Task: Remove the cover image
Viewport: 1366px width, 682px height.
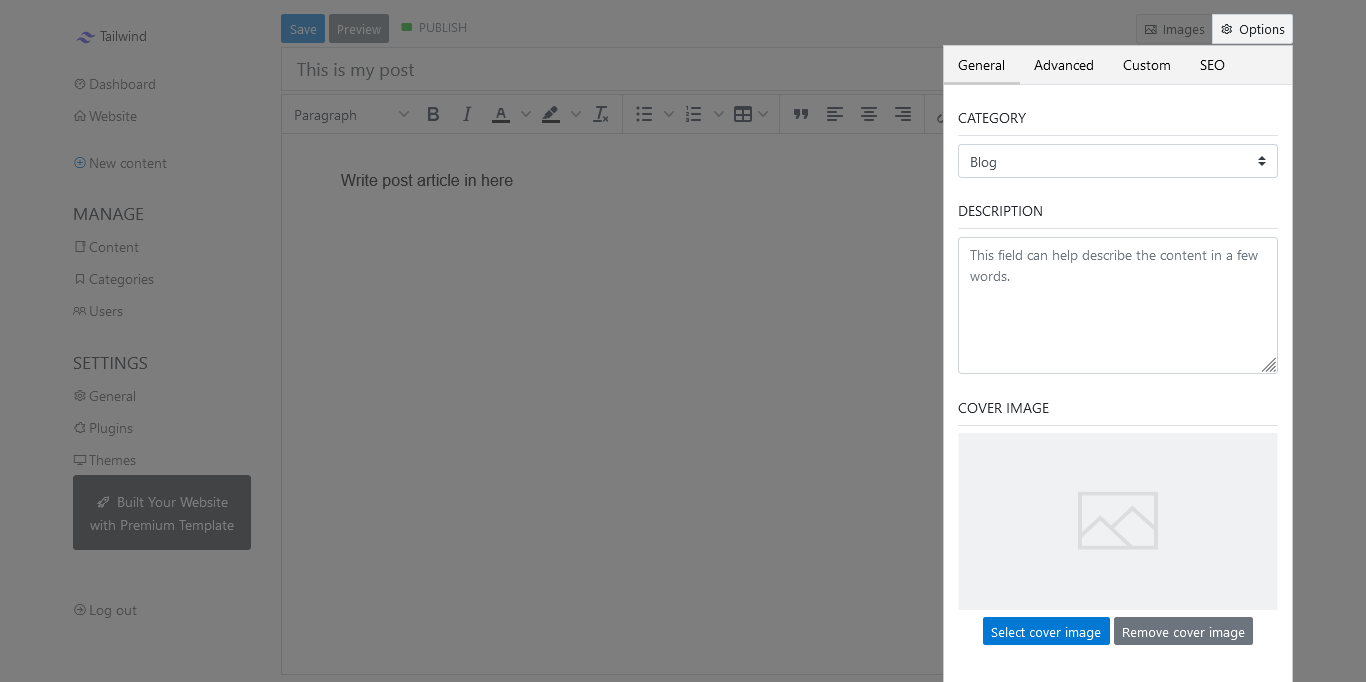Action: (x=1183, y=631)
